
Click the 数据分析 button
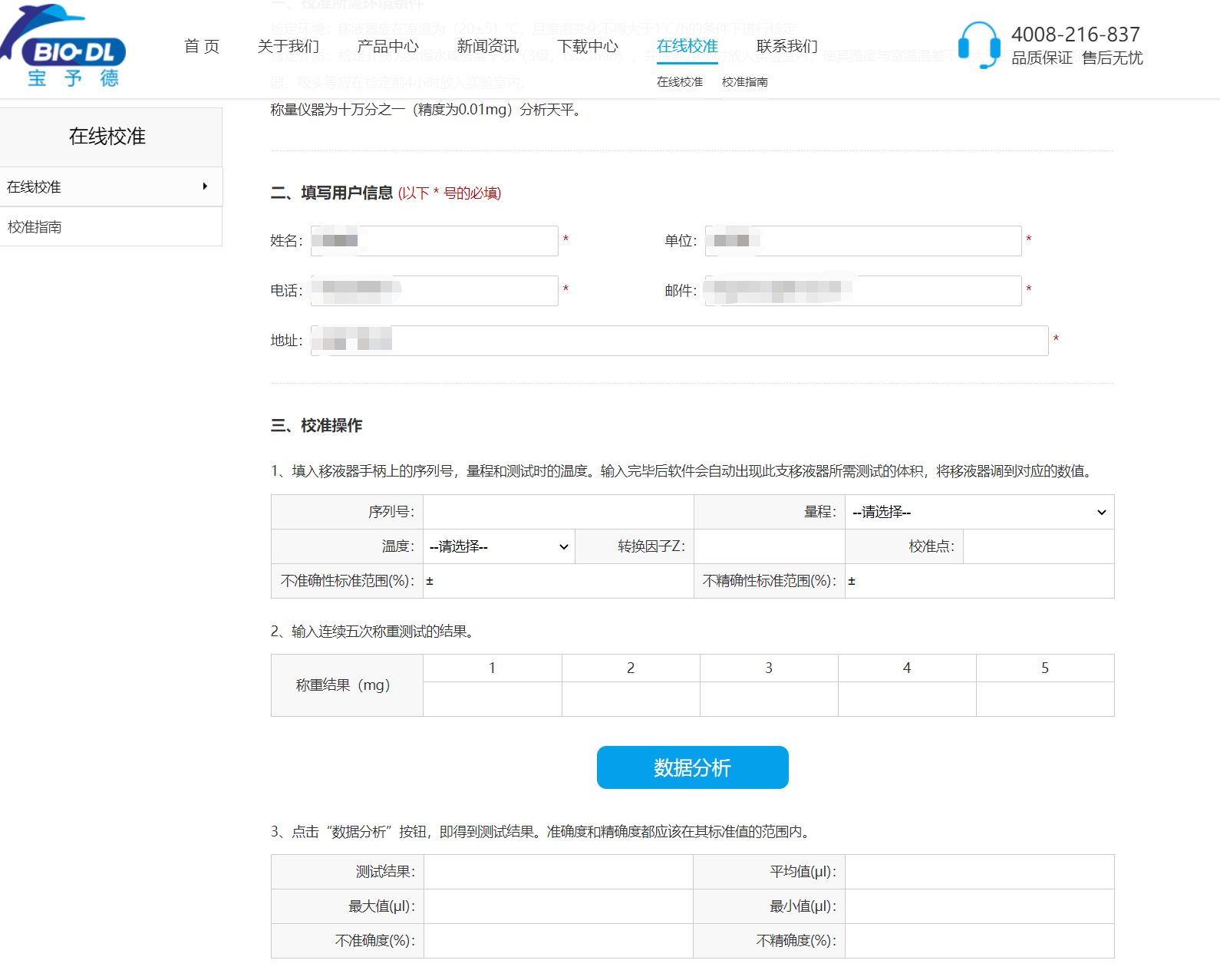(692, 767)
